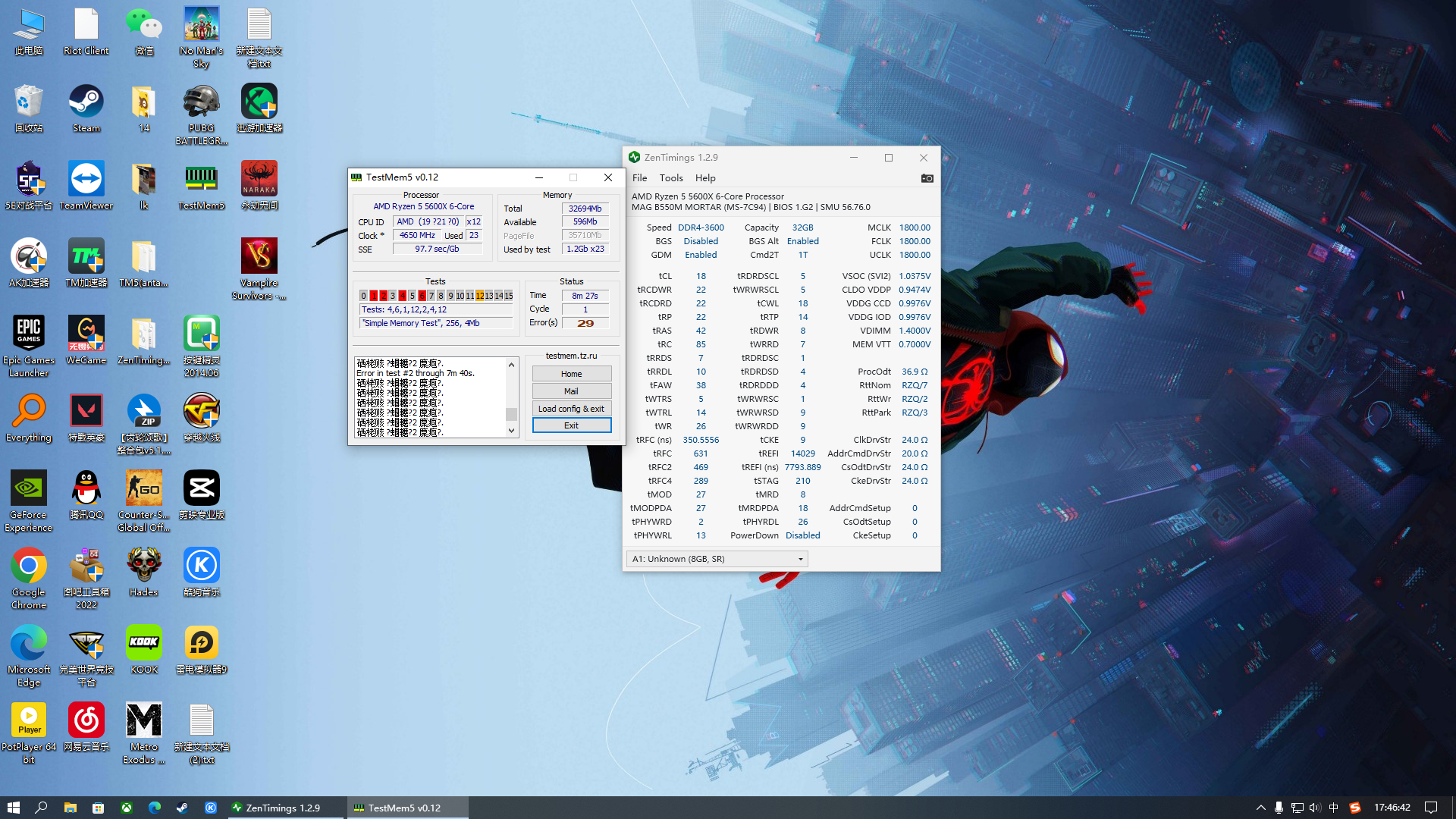This screenshot has height=819, width=1456.
Task: Click the ProcOdt 36.9 Ω value
Action: pos(915,372)
